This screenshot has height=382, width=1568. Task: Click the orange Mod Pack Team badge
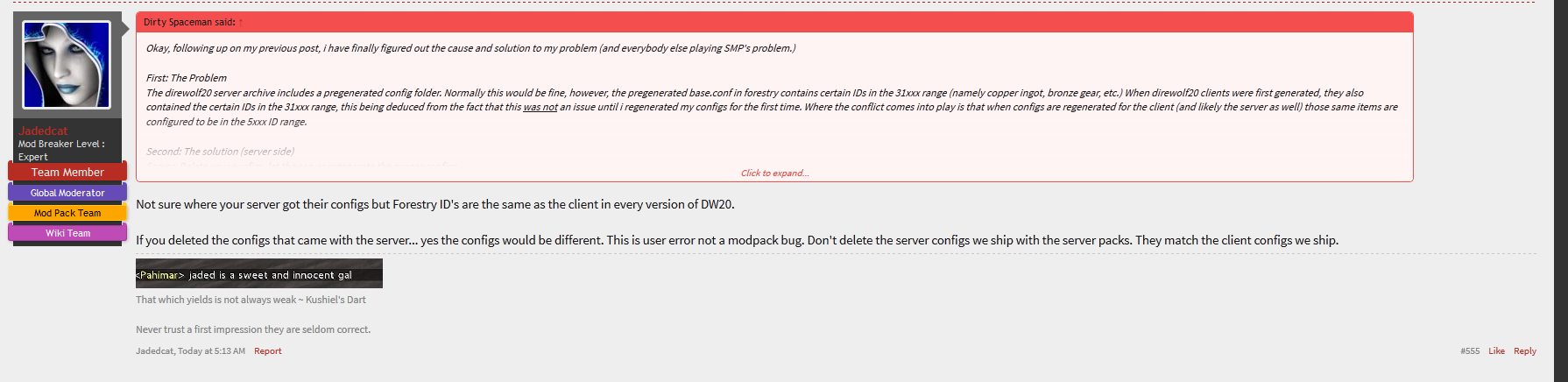[x=67, y=213]
